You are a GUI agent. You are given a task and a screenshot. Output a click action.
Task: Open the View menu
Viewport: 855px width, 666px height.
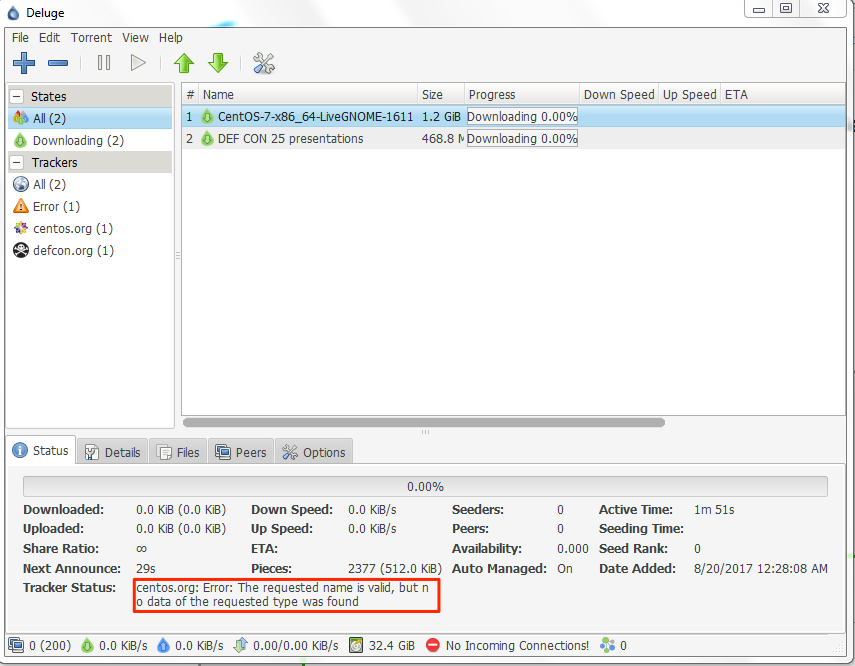[x=135, y=38]
